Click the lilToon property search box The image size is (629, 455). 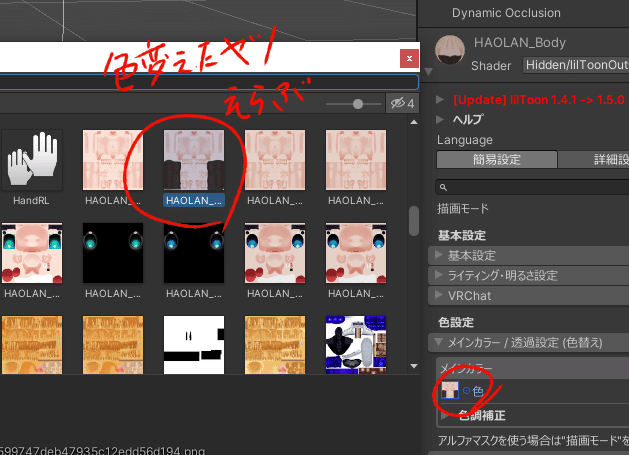click(532, 187)
